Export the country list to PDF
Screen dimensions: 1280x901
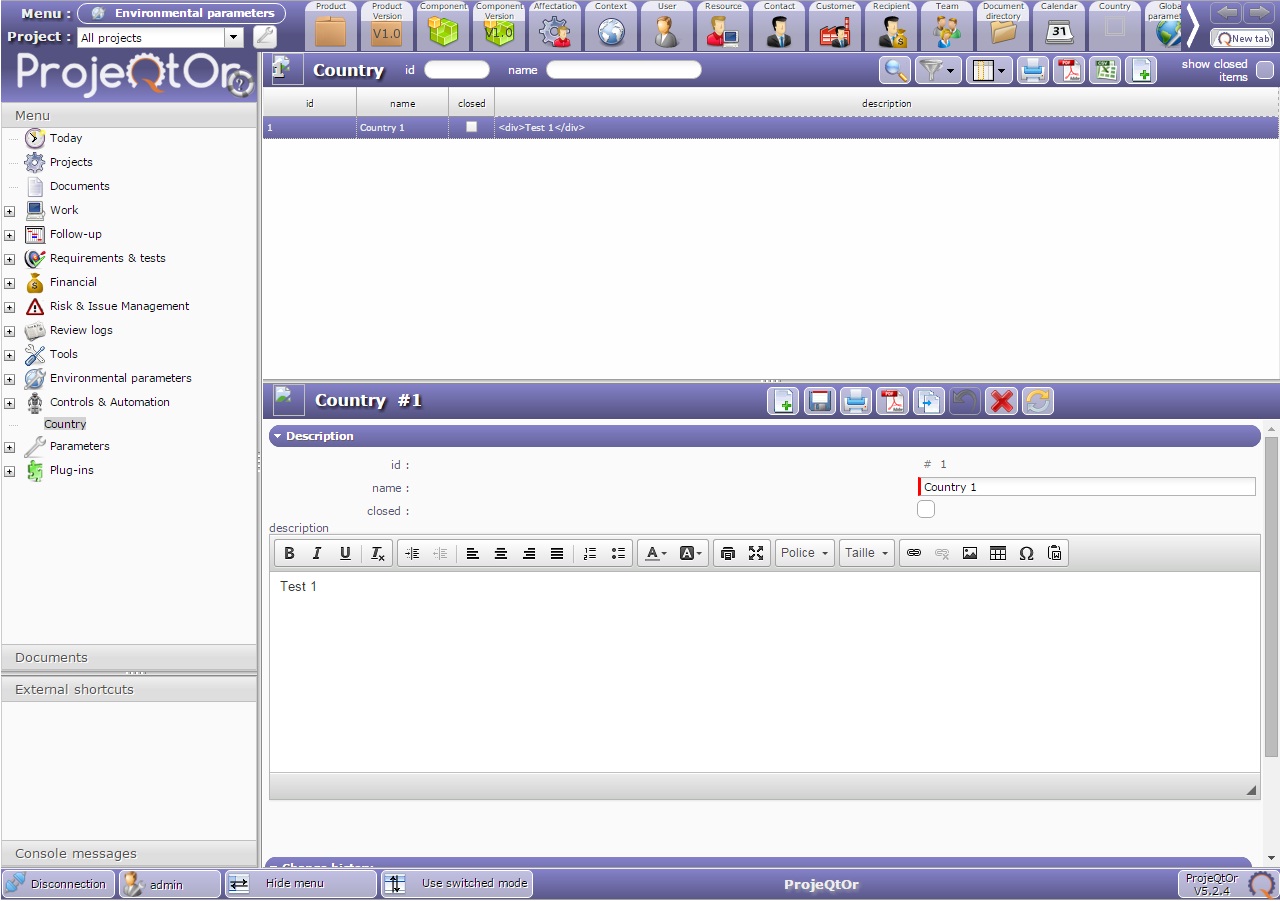pyautogui.click(x=1069, y=70)
